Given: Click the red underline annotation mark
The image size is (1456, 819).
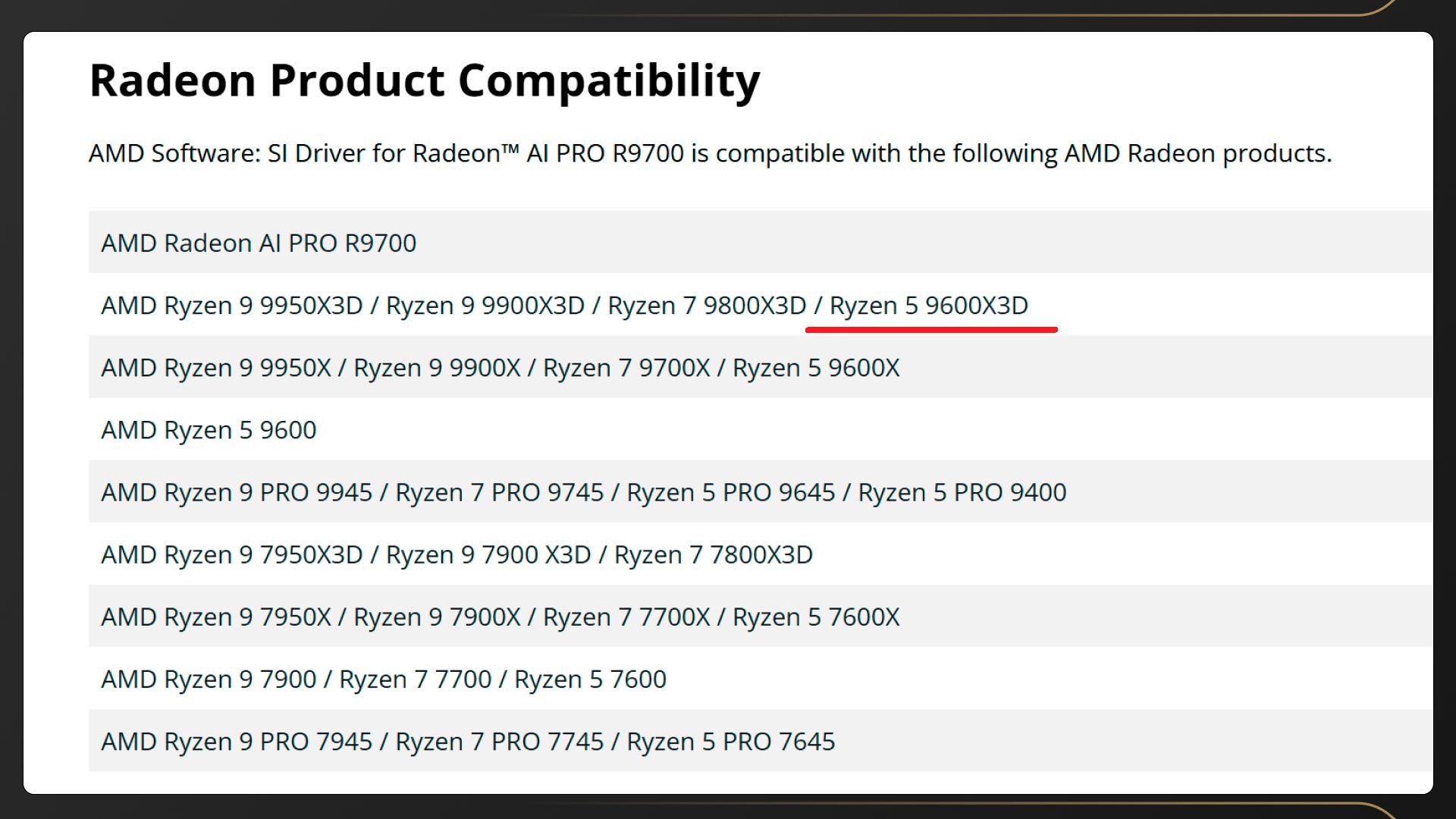Looking at the screenshot, I should (931, 330).
